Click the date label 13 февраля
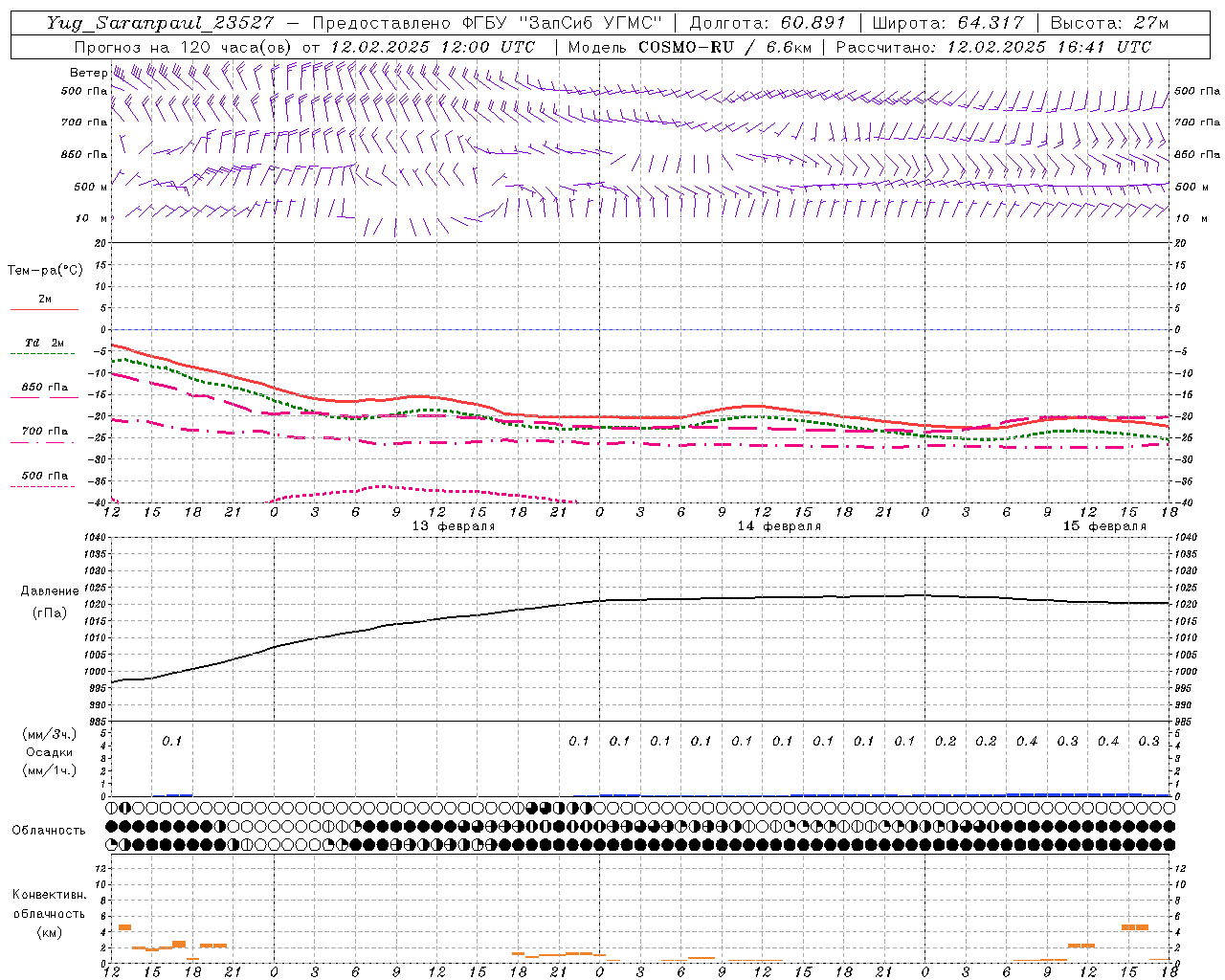This screenshot has width=1225, height=980. [x=454, y=526]
